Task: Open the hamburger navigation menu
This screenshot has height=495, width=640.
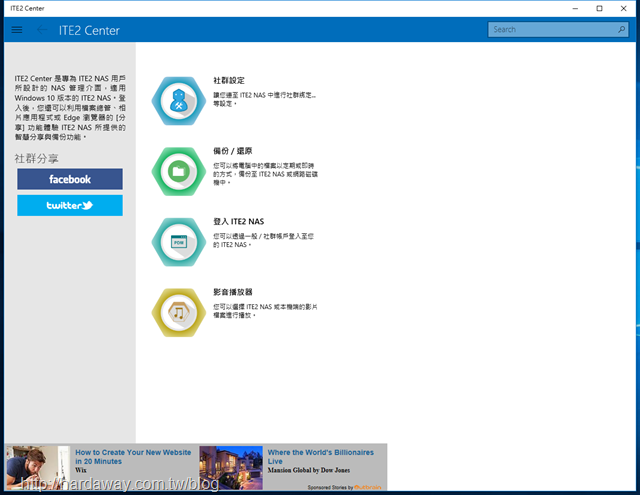Action: point(17,30)
